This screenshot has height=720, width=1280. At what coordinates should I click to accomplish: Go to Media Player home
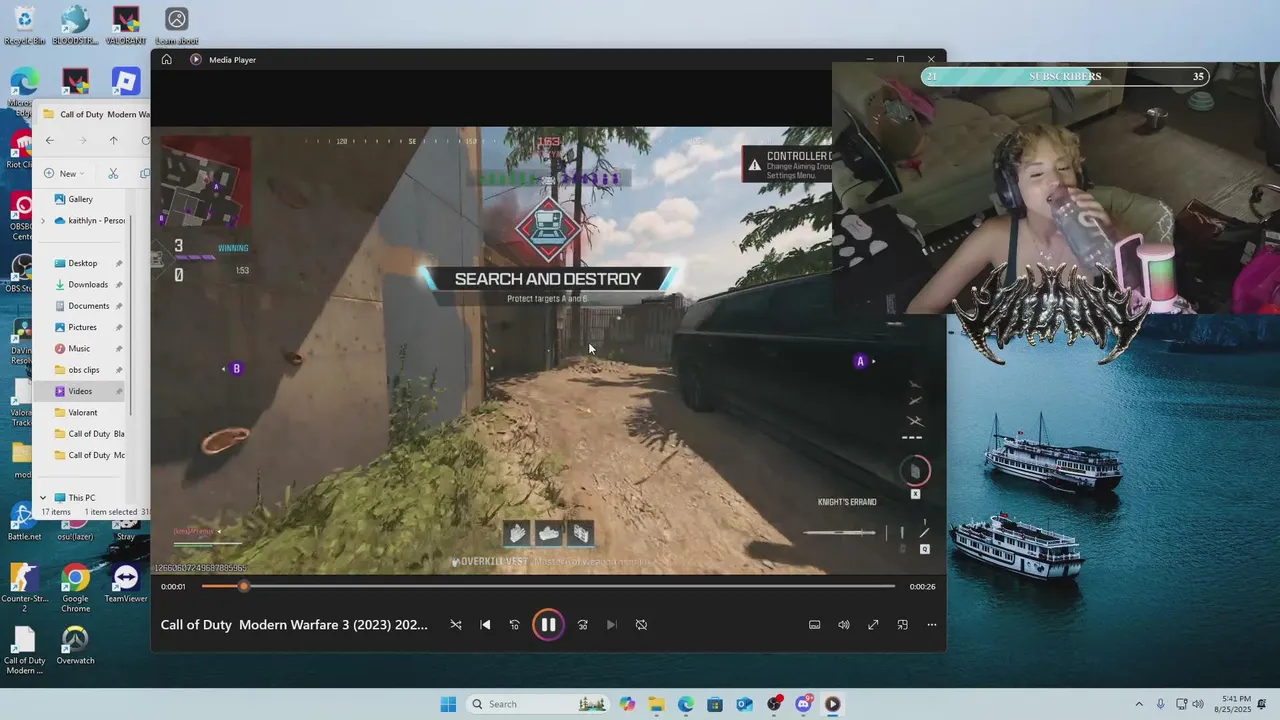166,59
